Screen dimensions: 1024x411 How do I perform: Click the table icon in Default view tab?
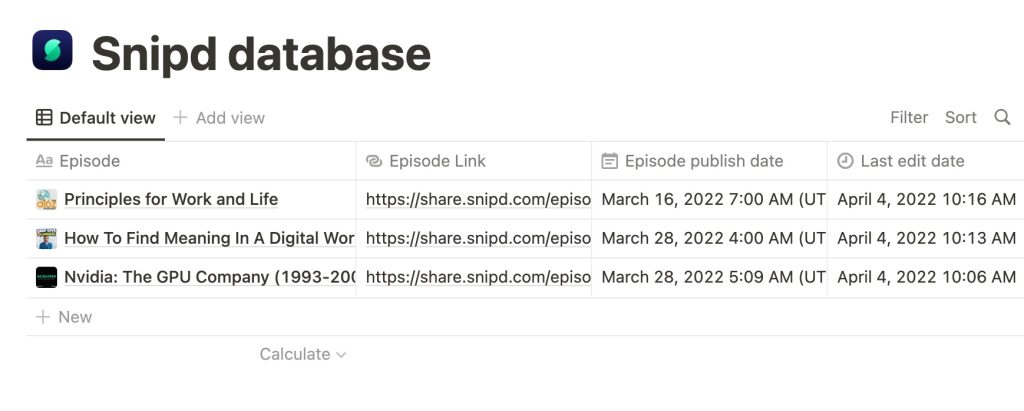tap(44, 118)
